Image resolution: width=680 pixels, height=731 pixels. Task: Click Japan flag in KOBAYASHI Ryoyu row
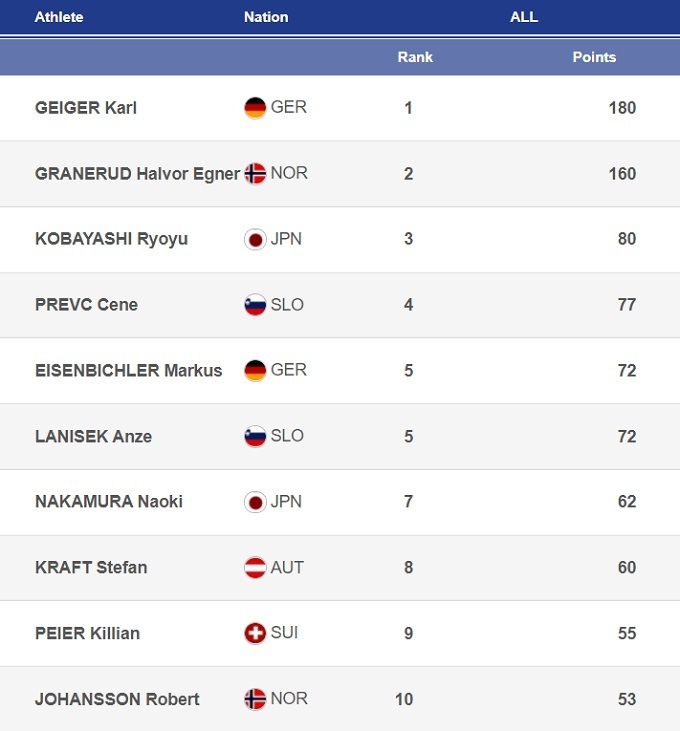coord(255,239)
